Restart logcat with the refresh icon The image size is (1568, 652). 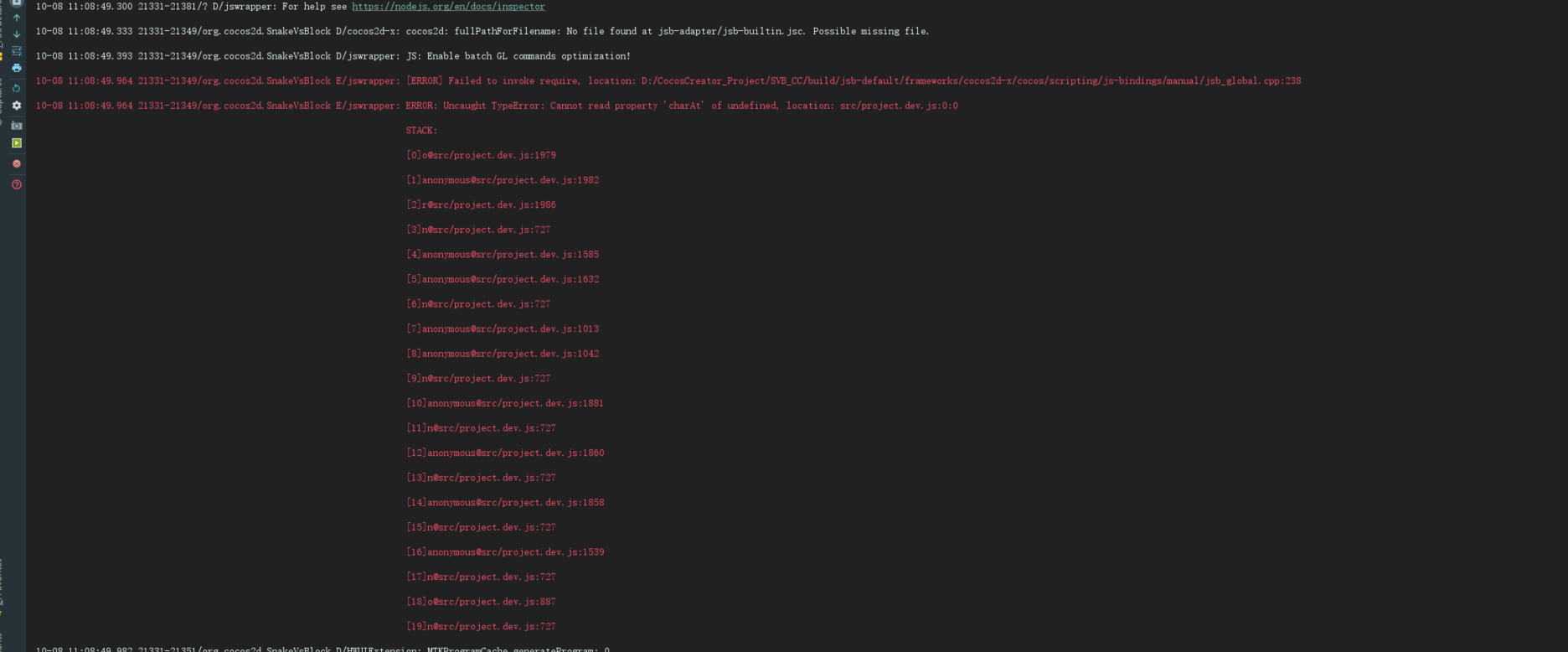[17, 88]
